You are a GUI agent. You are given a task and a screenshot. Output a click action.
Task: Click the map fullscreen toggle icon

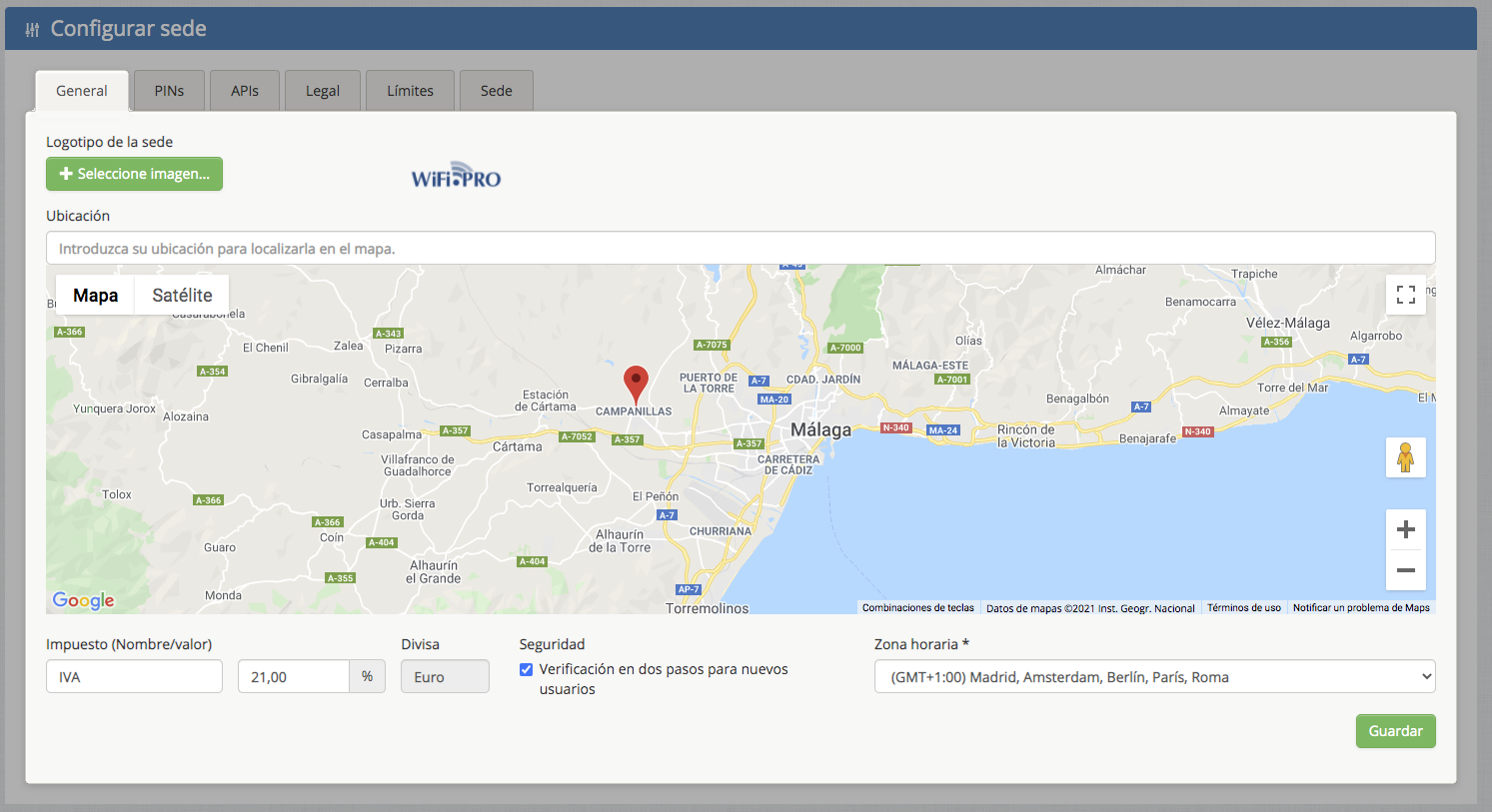pyautogui.click(x=1405, y=295)
